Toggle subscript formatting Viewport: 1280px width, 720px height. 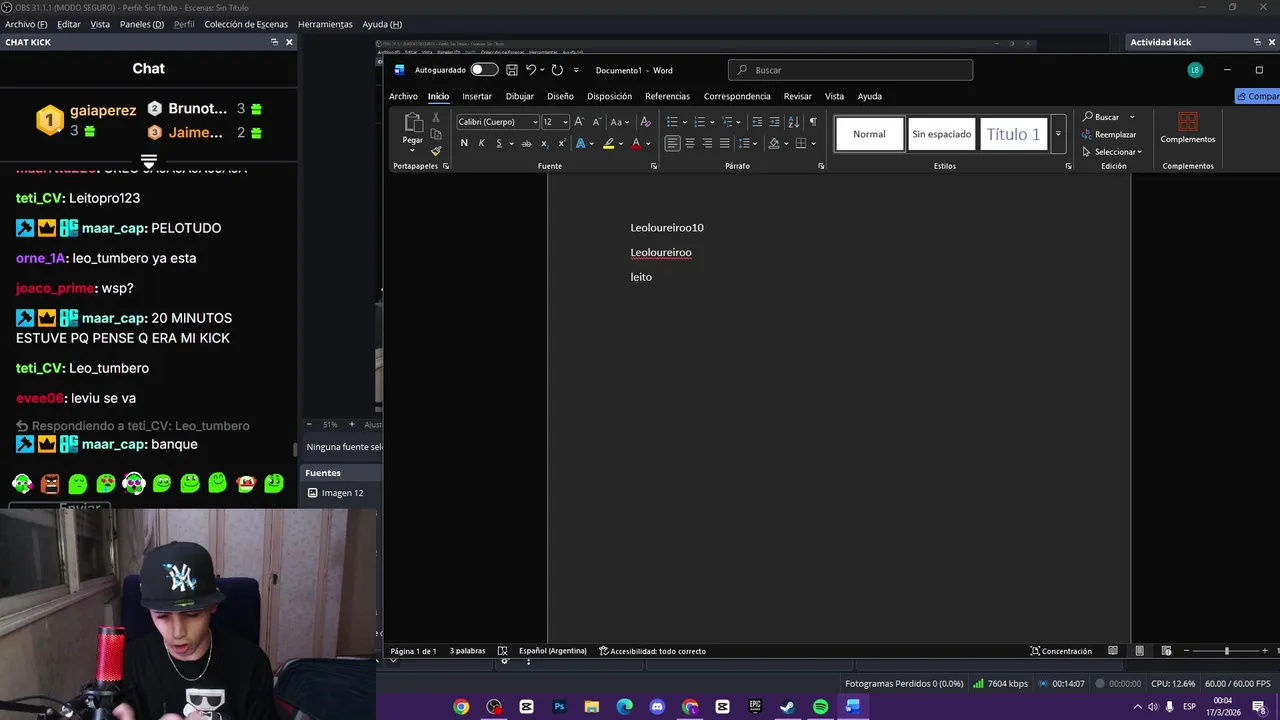tap(544, 144)
